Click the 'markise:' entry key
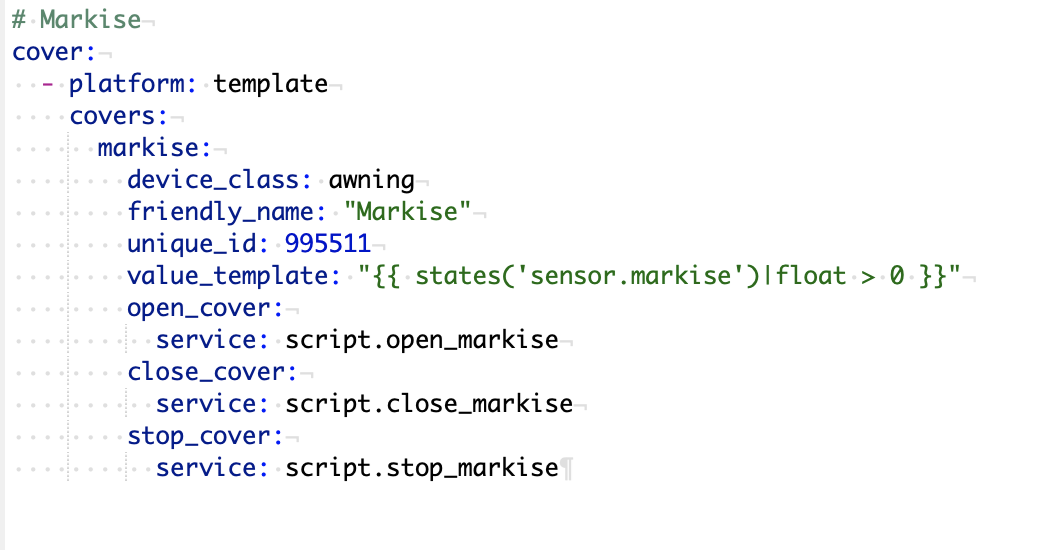Image resolution: width=1050 pixels, height=550 pixels. 154,147
